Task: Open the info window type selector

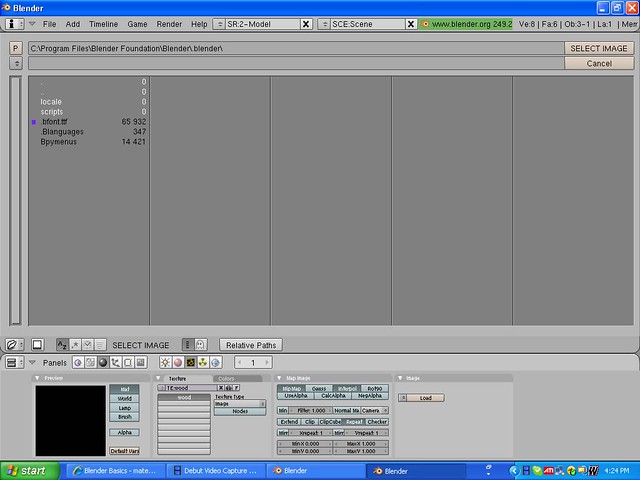Action: click(x=15, y=24)
